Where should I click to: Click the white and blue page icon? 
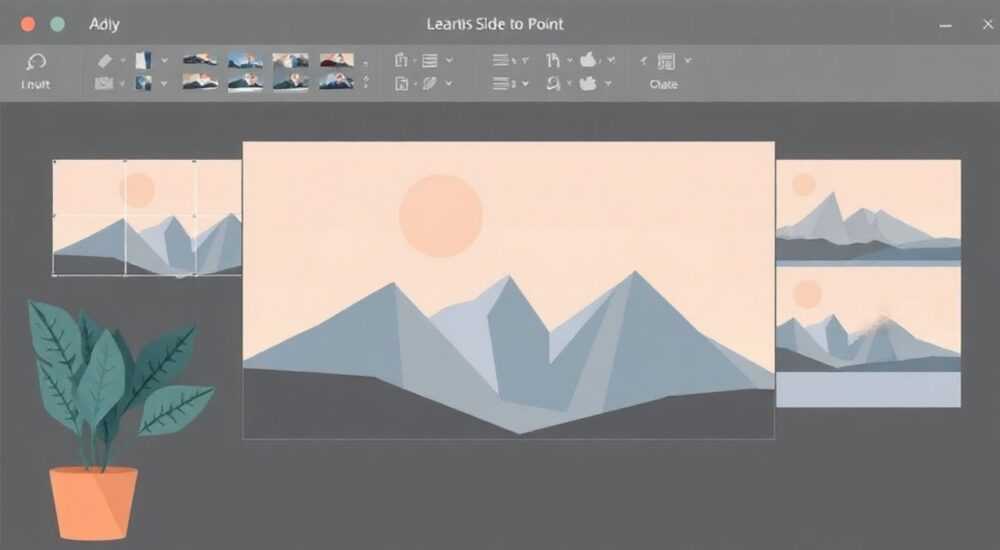[143, 61]
